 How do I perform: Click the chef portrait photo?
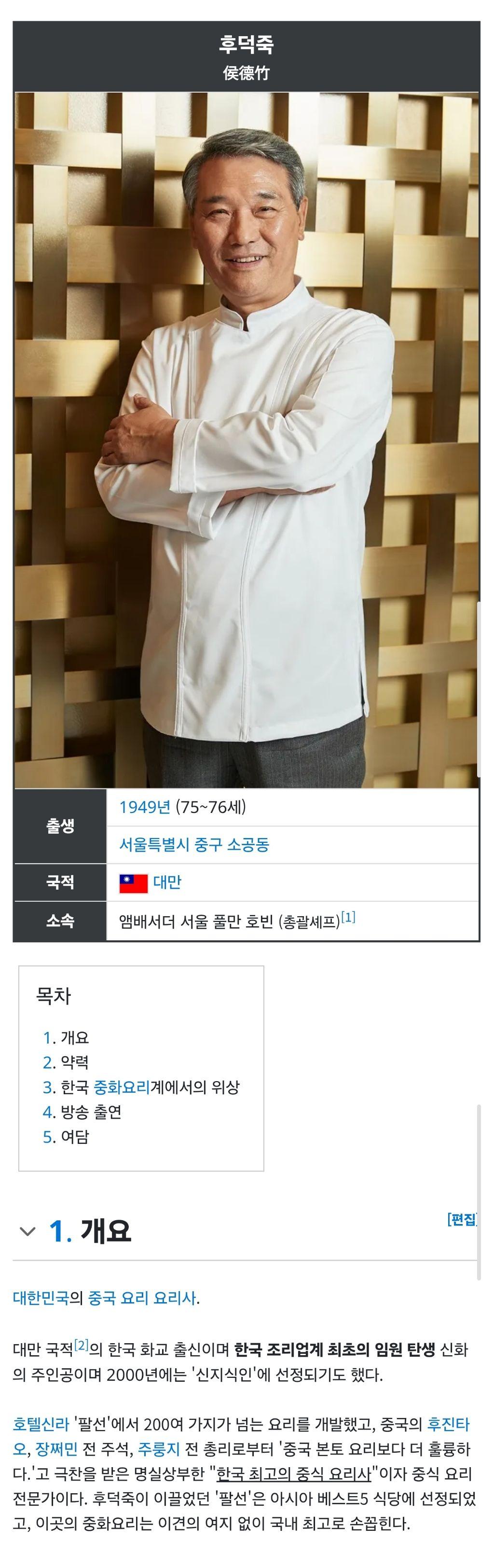click(247, 440)
